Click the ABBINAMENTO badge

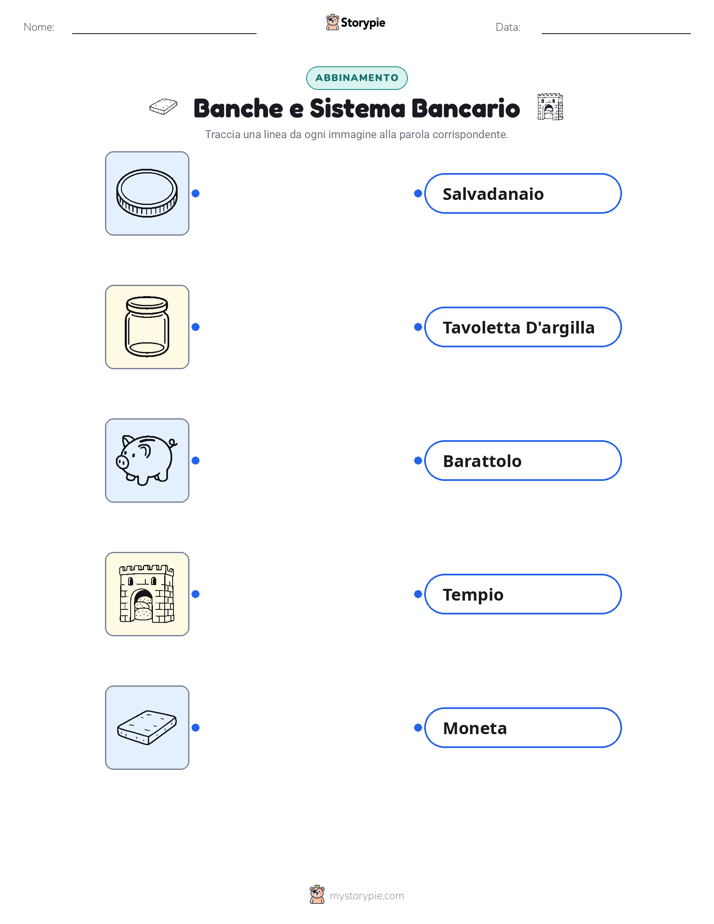pyautogui.click(x=357, y=78)
